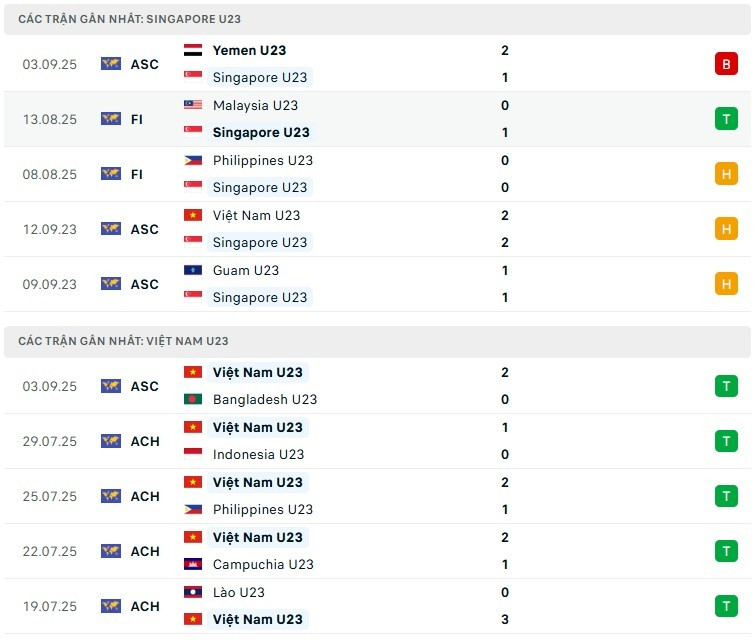This screenshot has height=640, width=755.
Task: Click the FI league label on 13.08.25
Action: click(x=137, y=119)
